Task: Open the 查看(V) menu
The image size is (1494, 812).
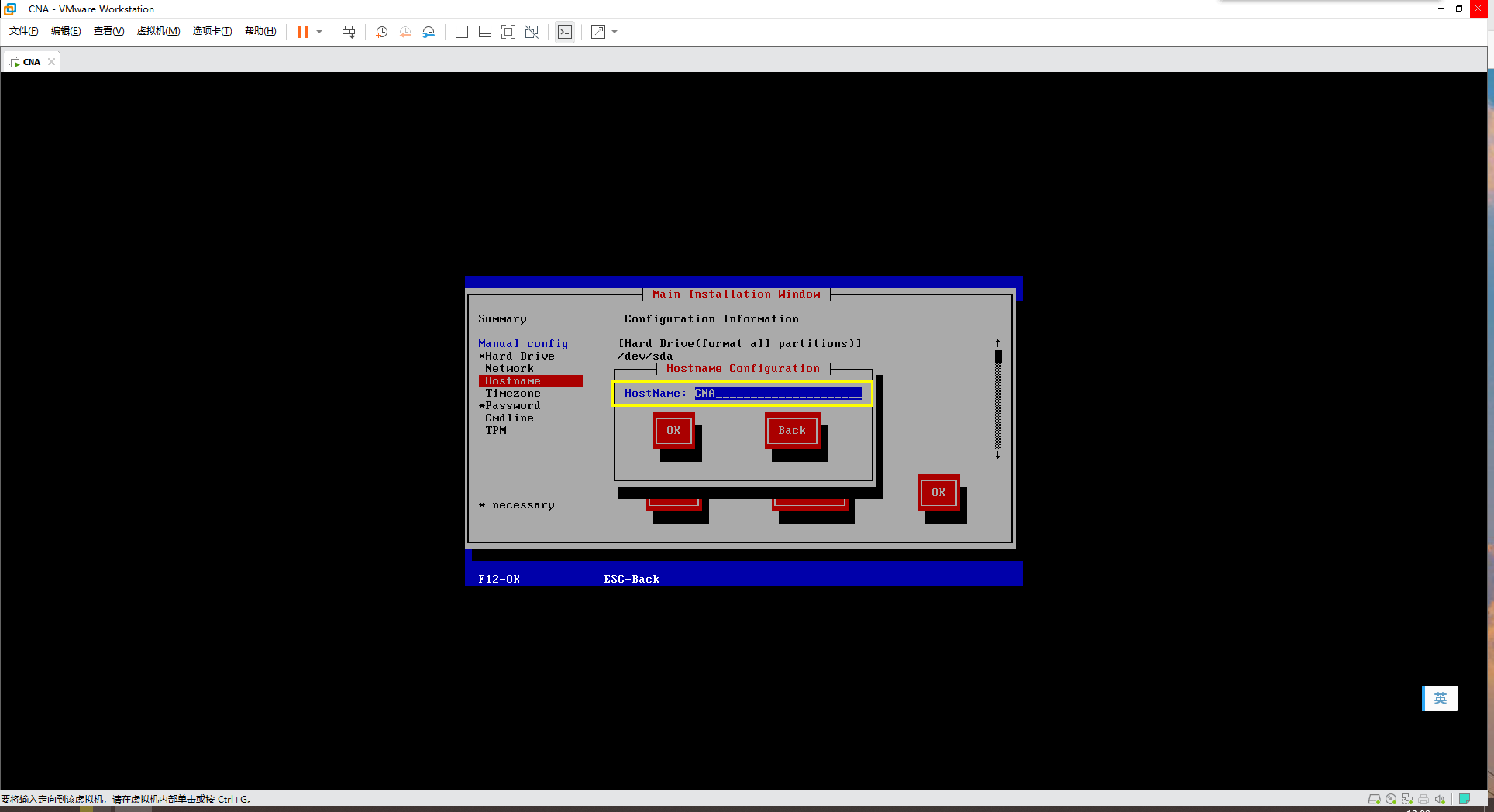Action: pyautogui.click(x=108, y=31)
